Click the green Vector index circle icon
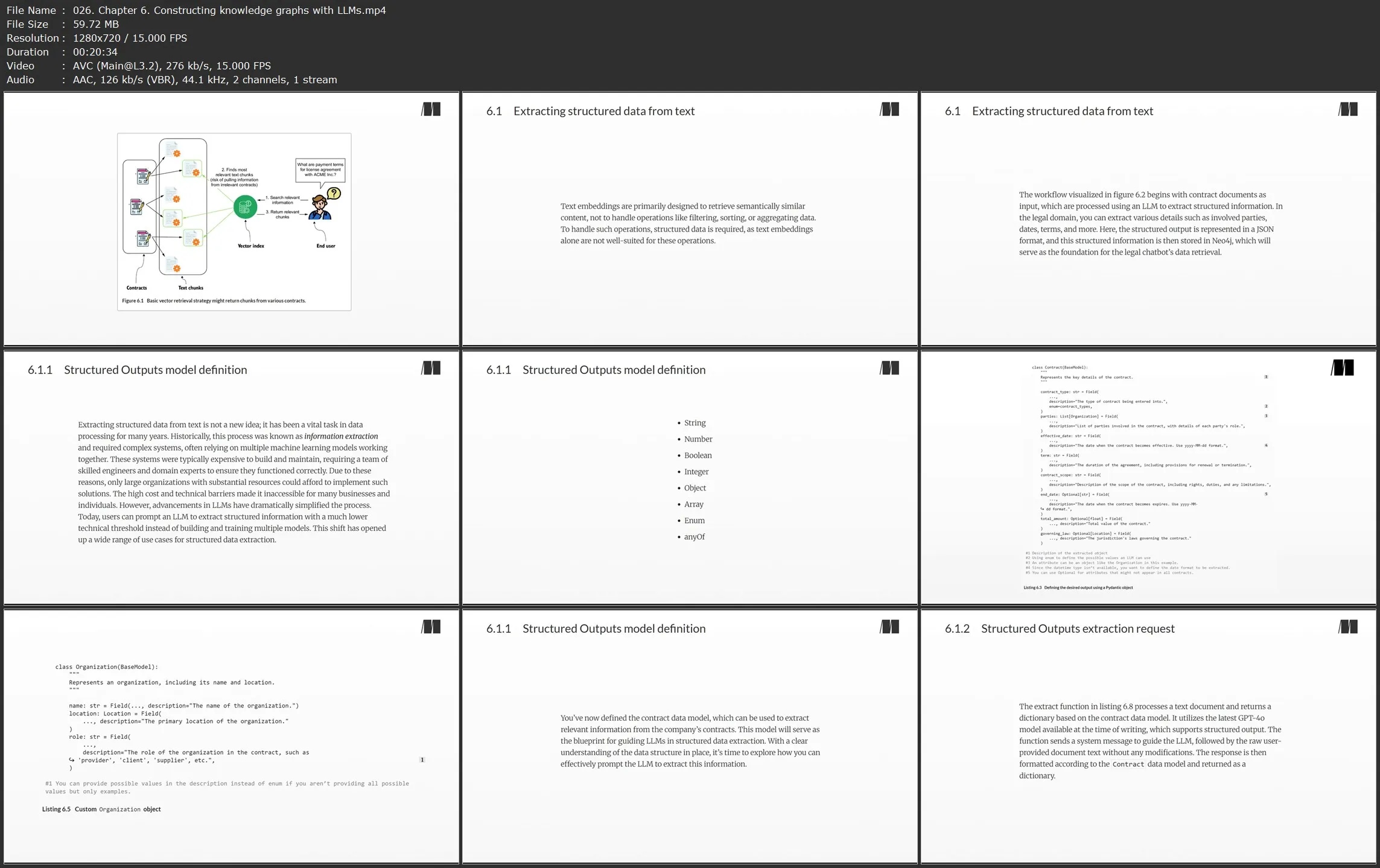This screenshot has height=868, width=1380. 245,207
